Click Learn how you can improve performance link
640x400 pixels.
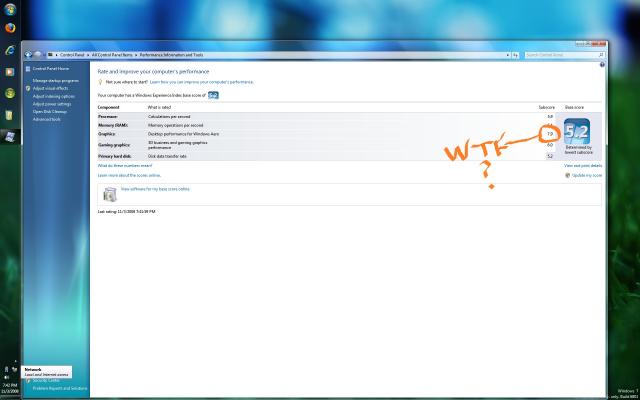tap(202, 82)
